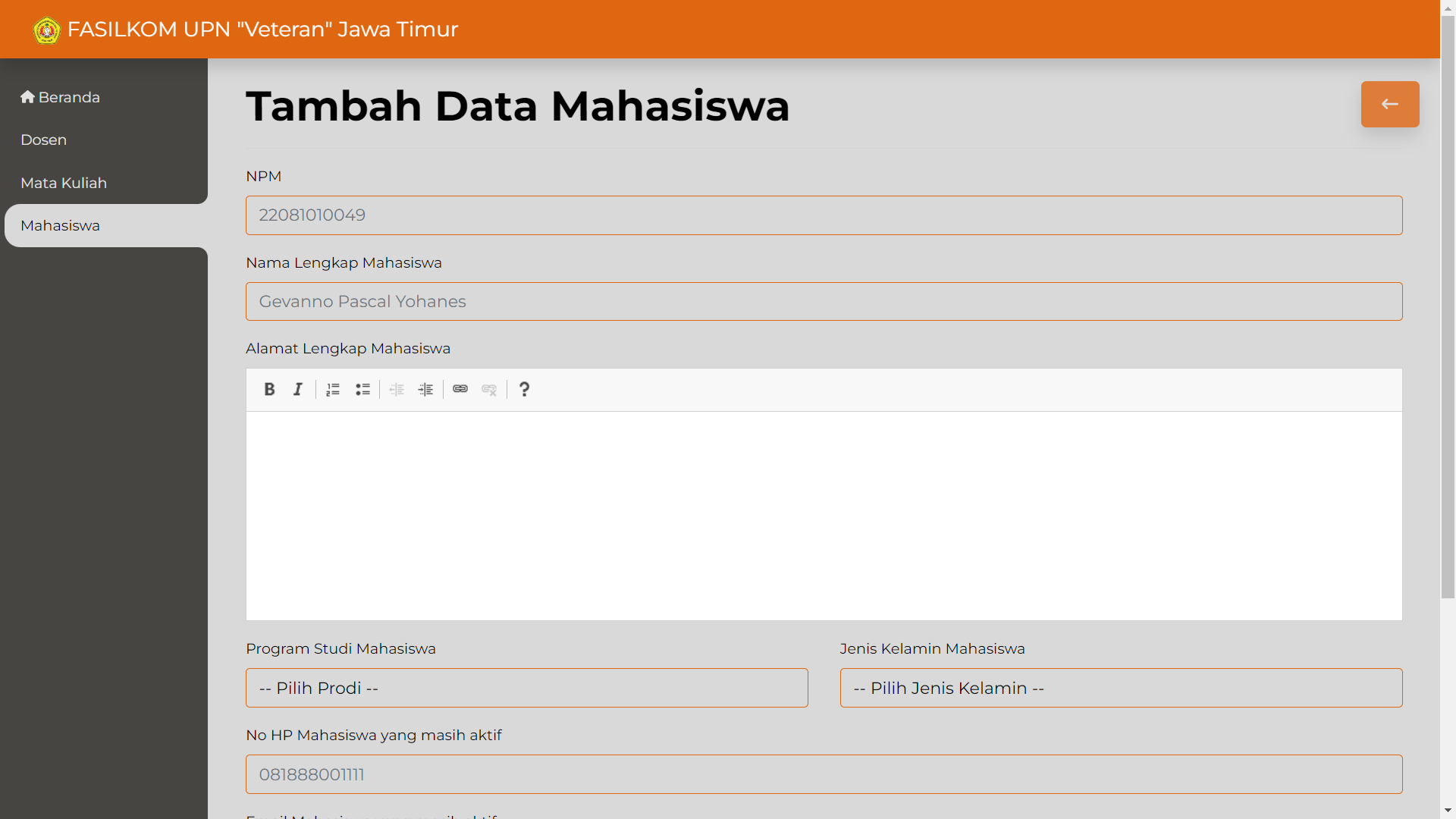Focus the Nama Lengkap Mahasiswa field
Screen dimensions: 1456x819
click(824, 302)
